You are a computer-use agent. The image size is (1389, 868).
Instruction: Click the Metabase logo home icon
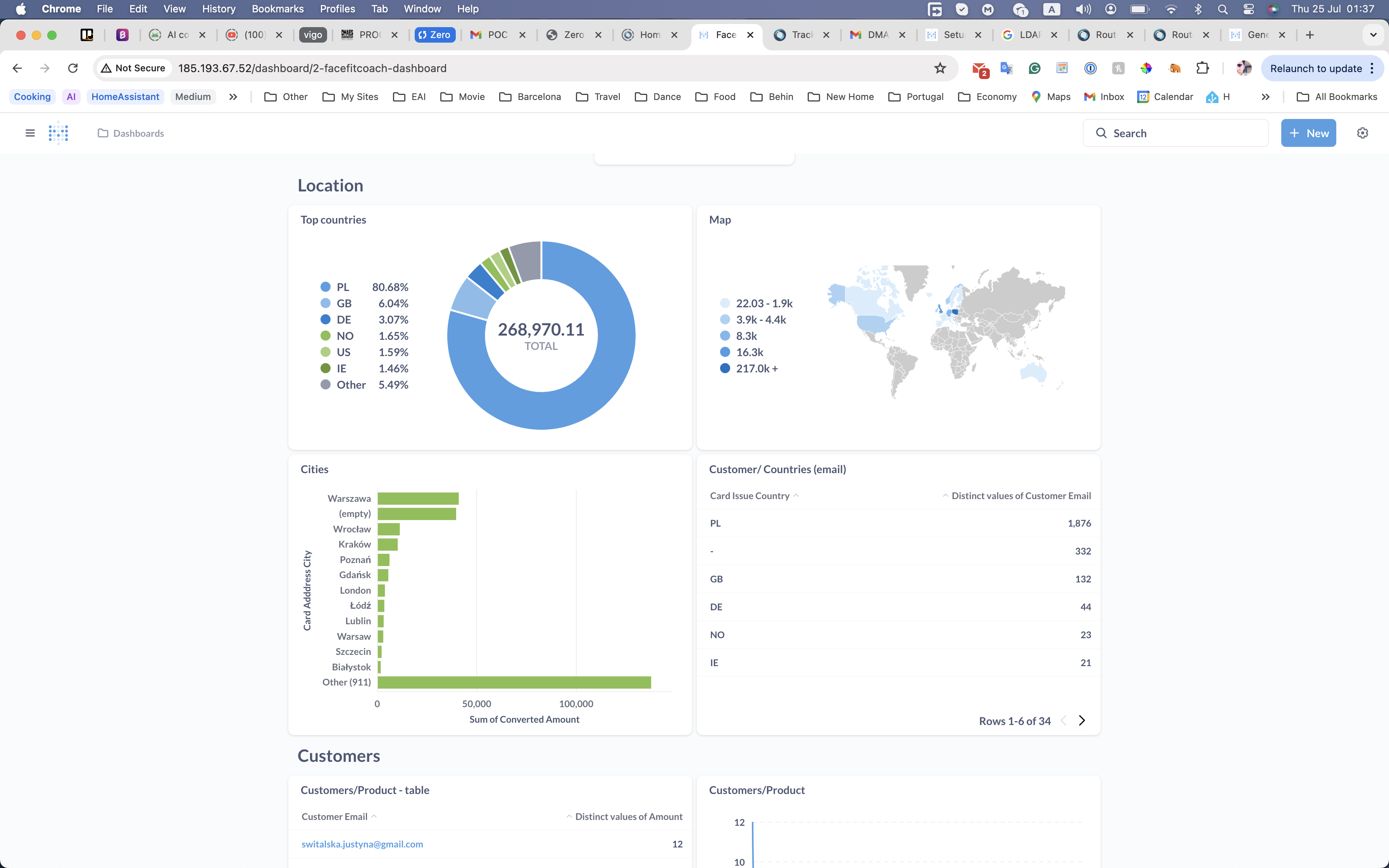click(59, 133)
